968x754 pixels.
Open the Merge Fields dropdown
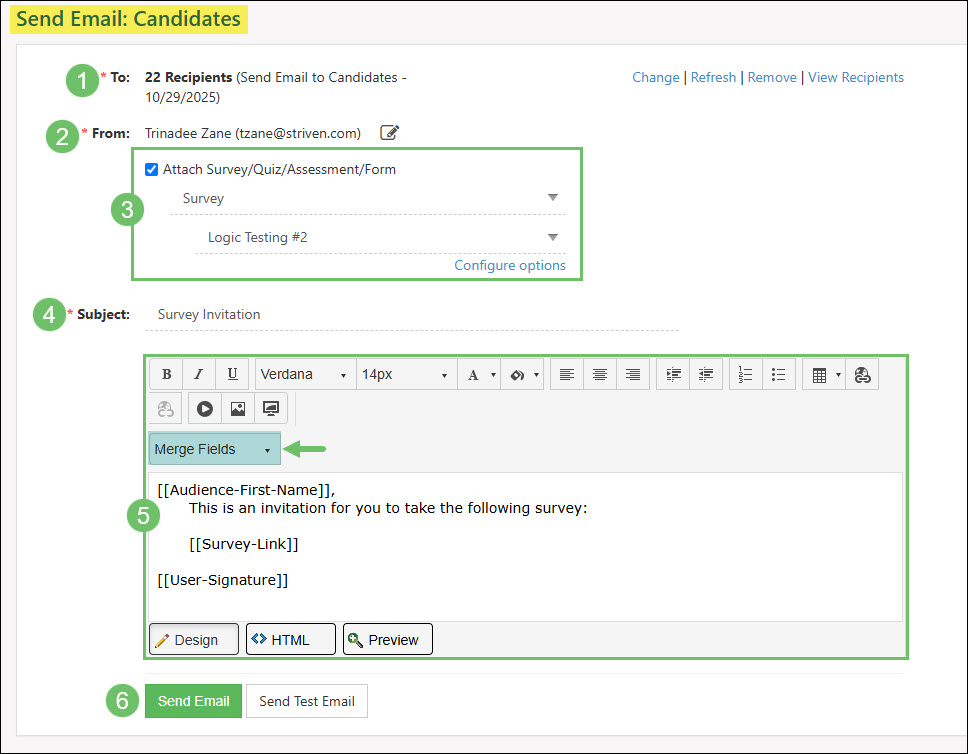[x=214, y=448]
